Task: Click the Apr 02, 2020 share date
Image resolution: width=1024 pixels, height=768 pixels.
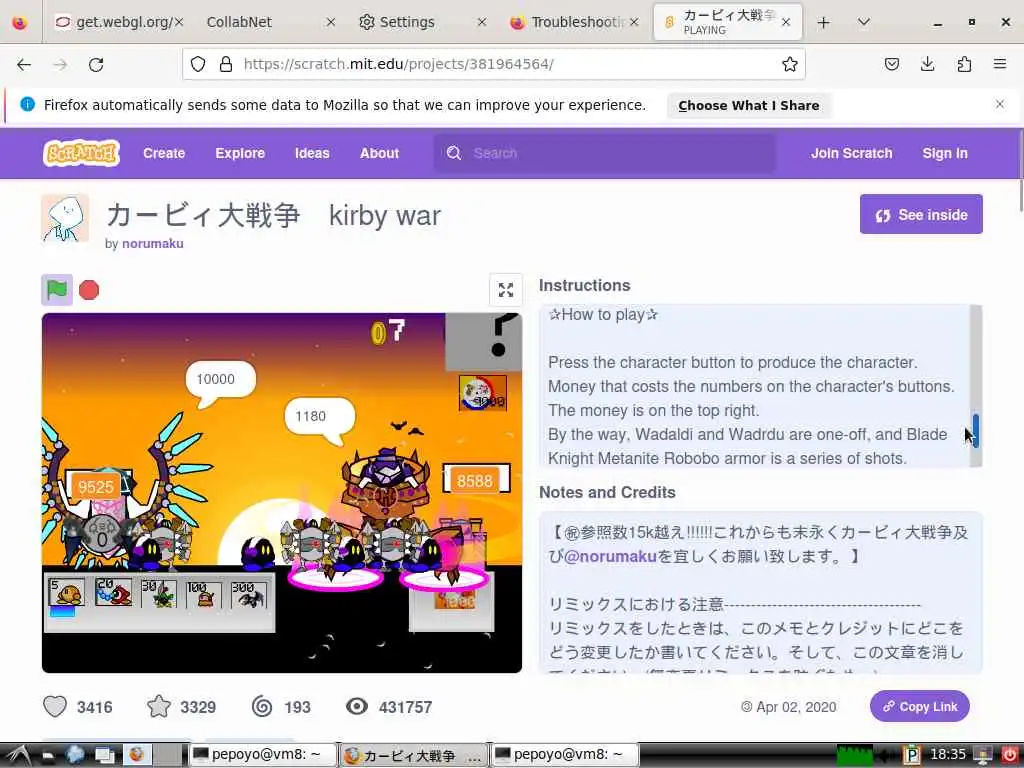Action: 795,707
